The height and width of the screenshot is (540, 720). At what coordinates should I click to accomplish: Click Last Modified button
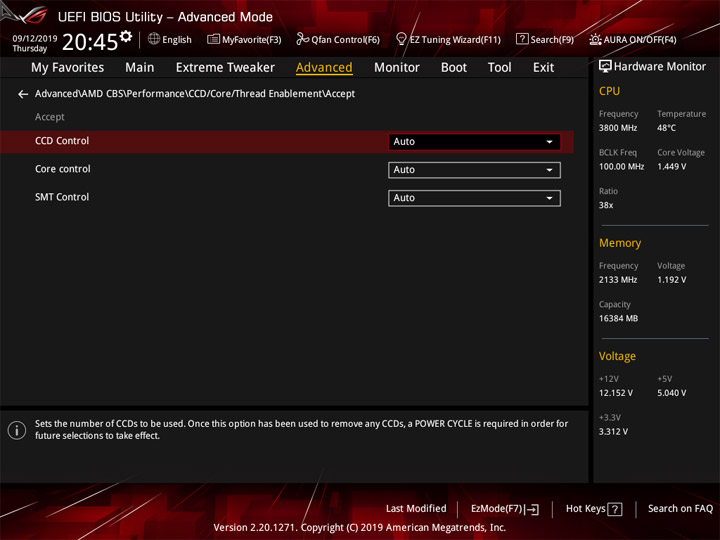click(416, 509)
